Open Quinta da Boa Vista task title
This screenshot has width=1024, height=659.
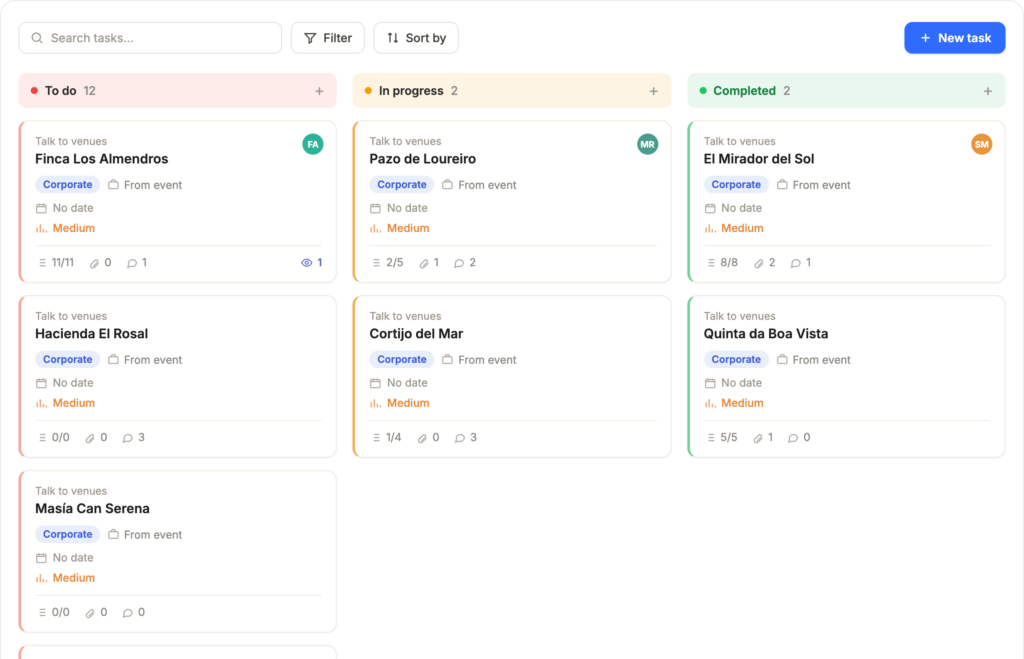pyautogui.click(x=765, y=334)
